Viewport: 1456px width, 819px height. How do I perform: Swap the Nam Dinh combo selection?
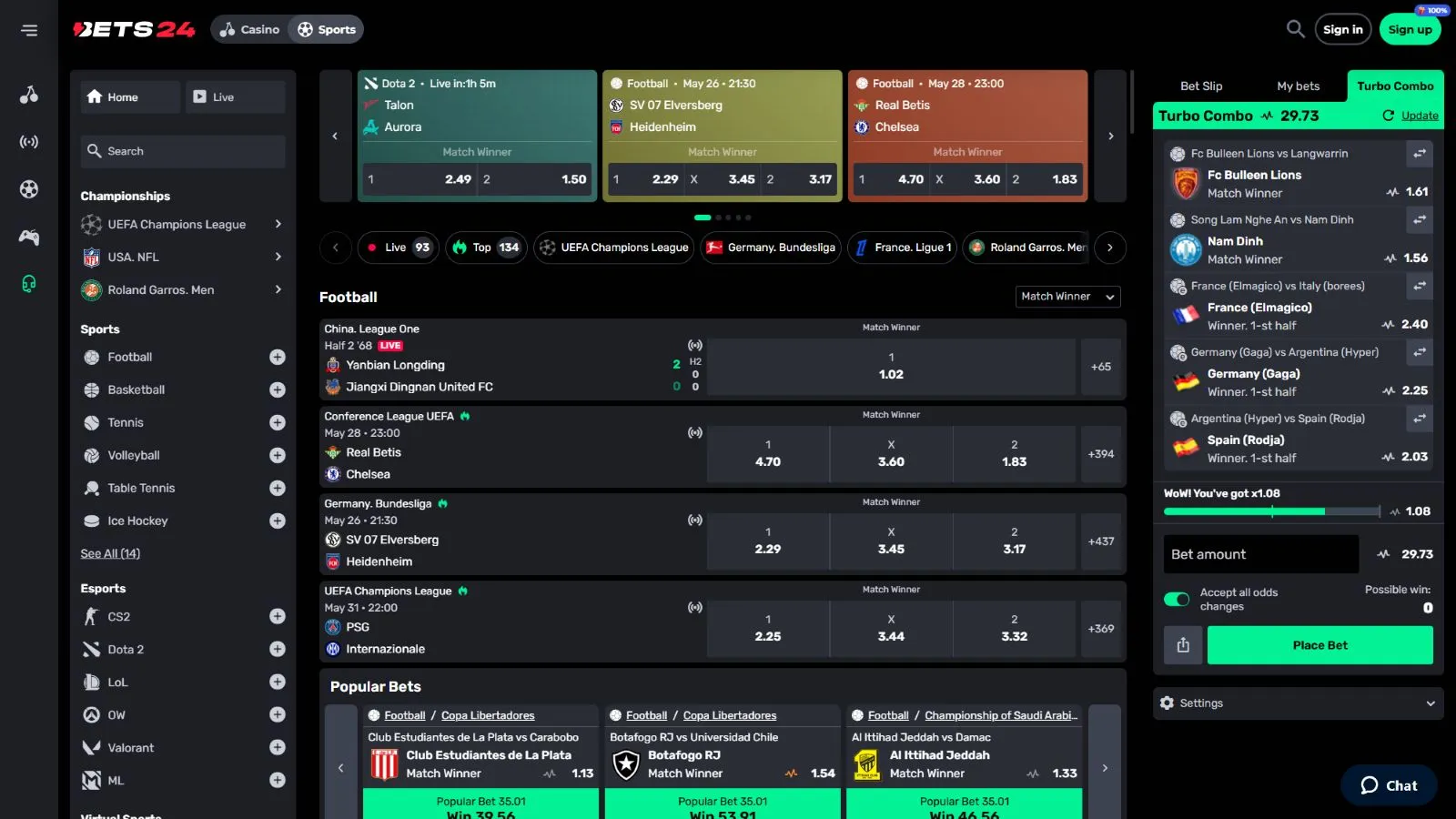pos(1420,220)
